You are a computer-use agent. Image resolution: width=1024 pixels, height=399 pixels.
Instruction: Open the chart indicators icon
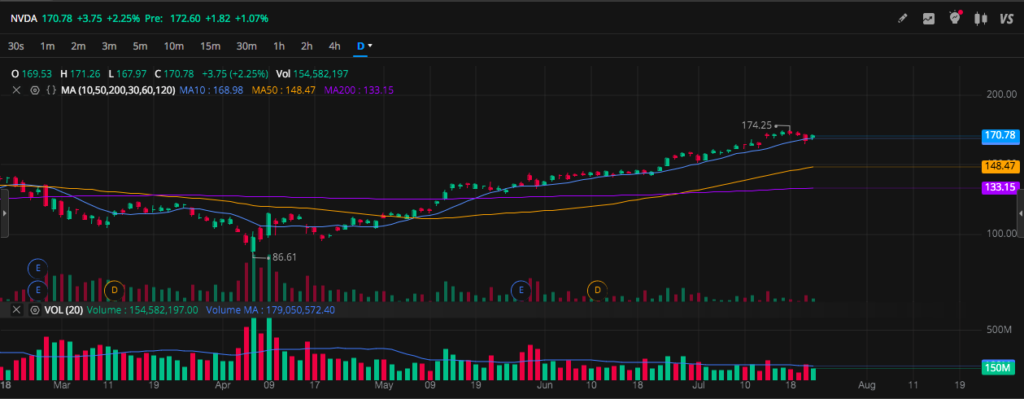click(x=928, y=19)
